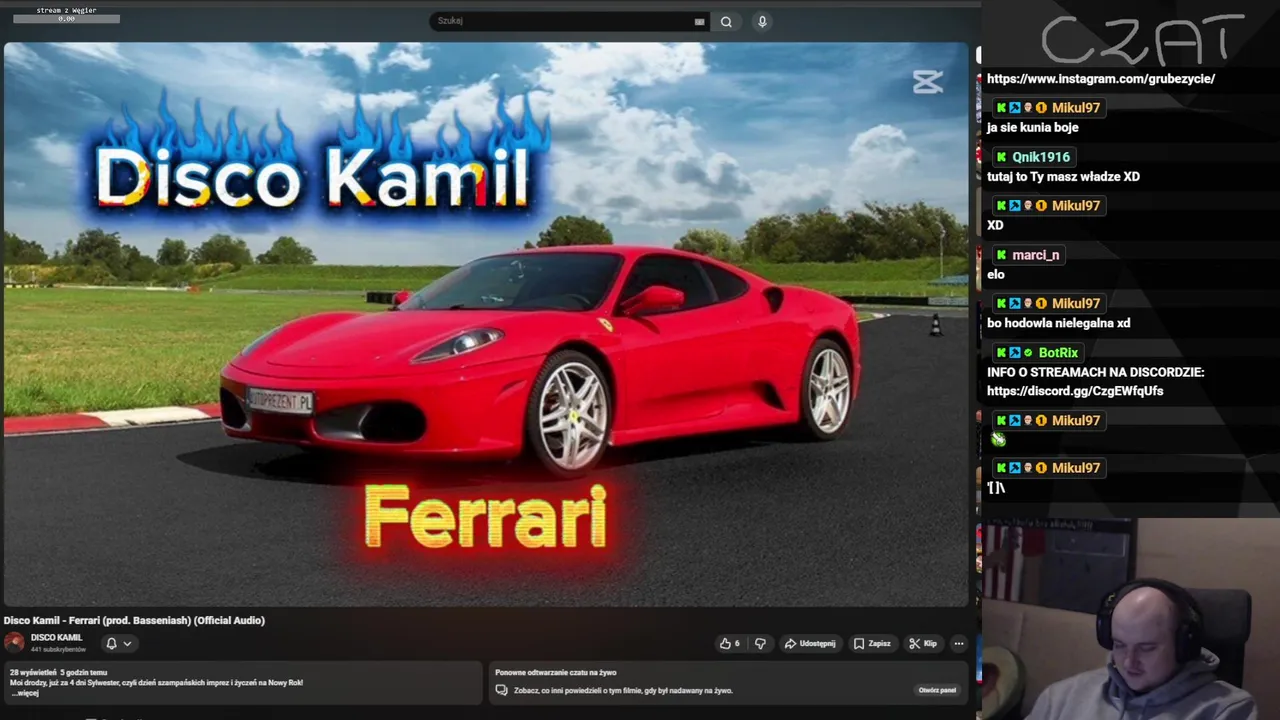Click the 'Ponowne odtwarzanie czatu na żywo' heading
Image resolution: width=1280 pixels, height=720 pixels.
555,672
